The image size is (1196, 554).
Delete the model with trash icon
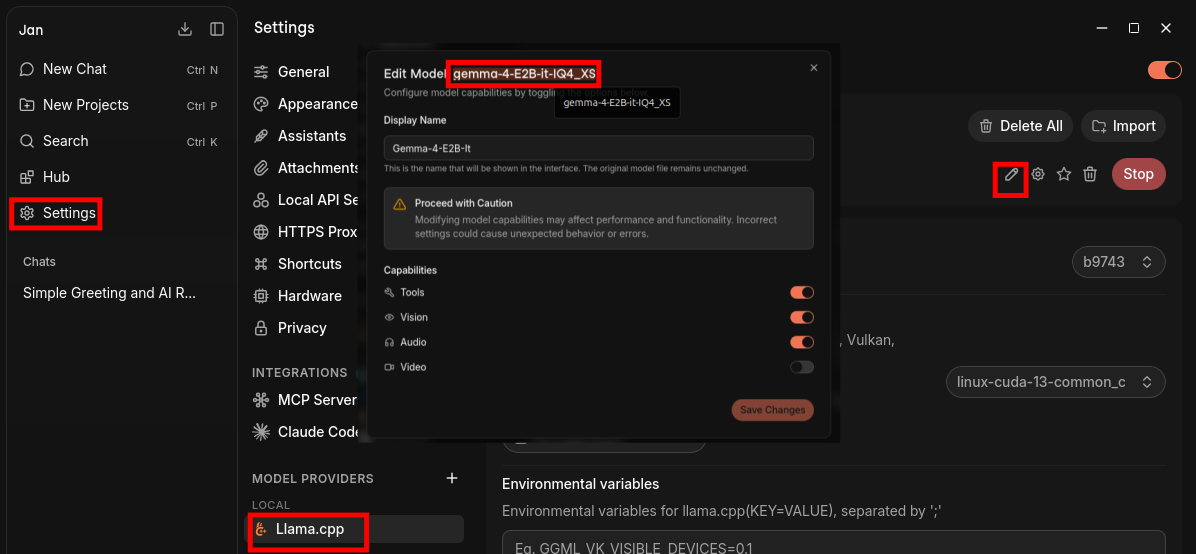point(1091,175)
